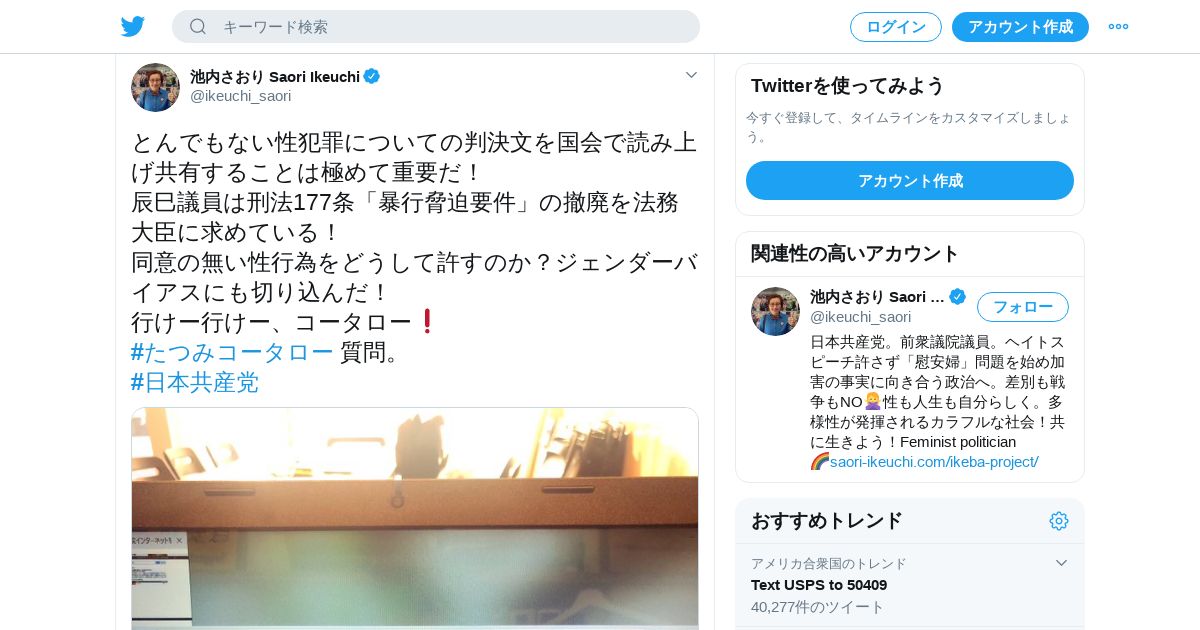This screenshot has height=630, width=1200.
Task: Click the sidebar アカウント作成 signup button
Action: 910,181
